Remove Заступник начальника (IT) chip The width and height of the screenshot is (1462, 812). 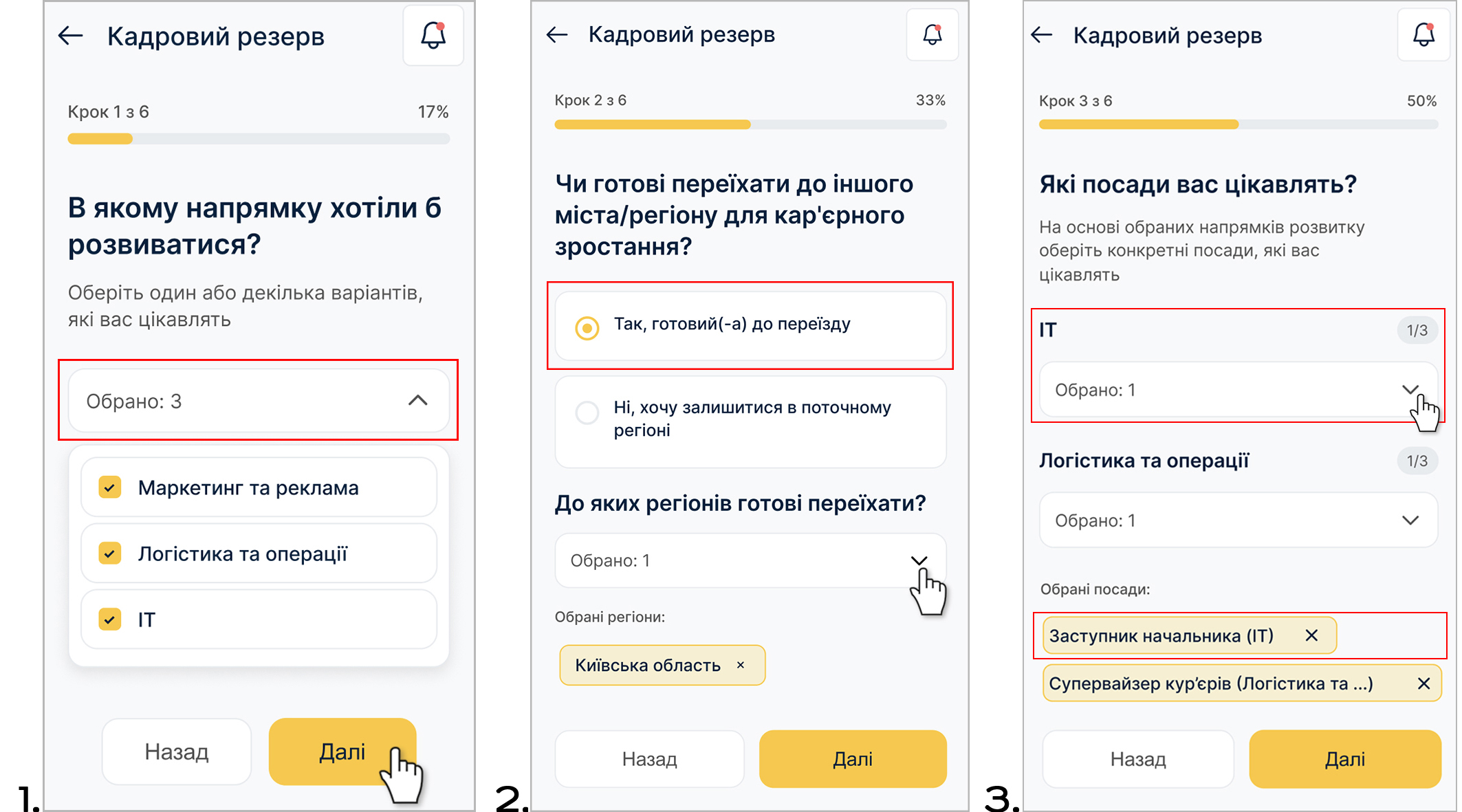pos(1311,635)
